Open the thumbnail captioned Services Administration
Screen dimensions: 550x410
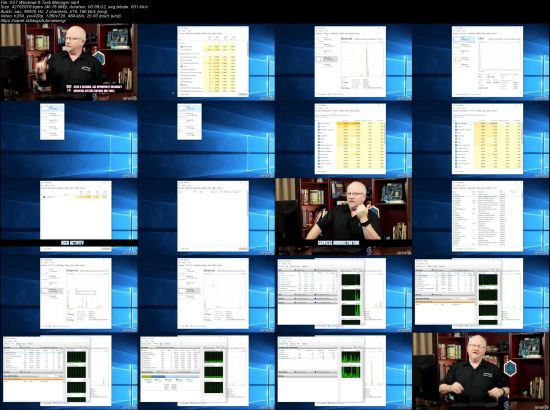(343, 216)
